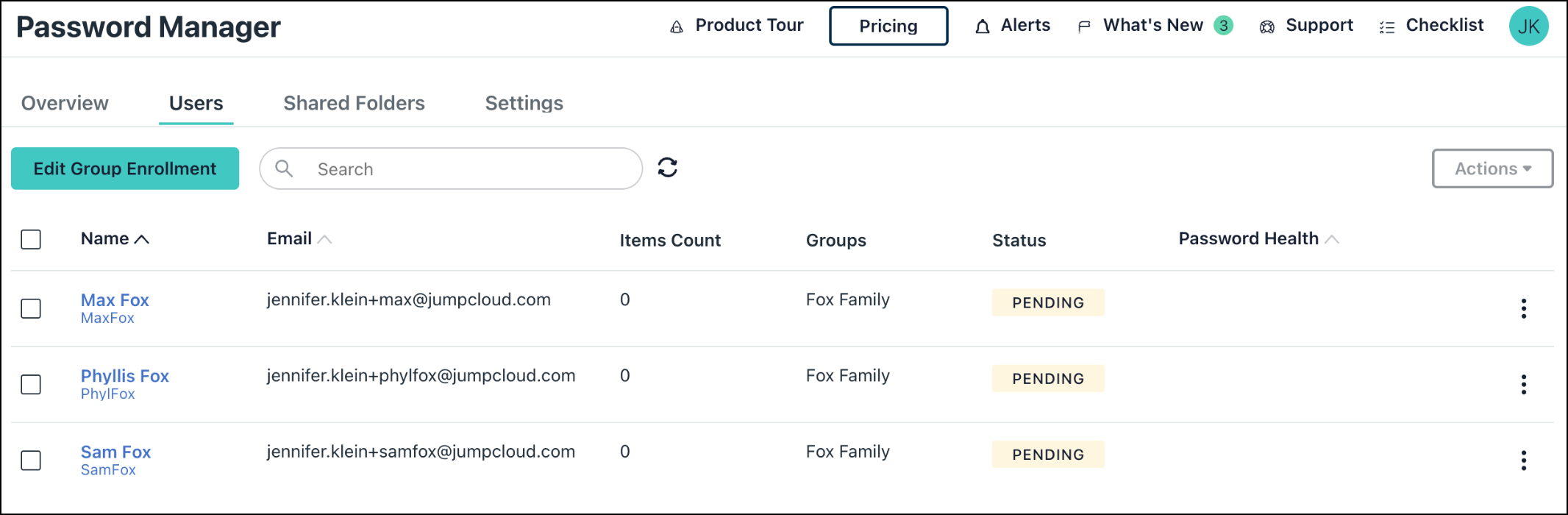Open the Checklist icon
Viewport: 1568px width, 515px height.
pyautogui.click(x=1388, y=26)
